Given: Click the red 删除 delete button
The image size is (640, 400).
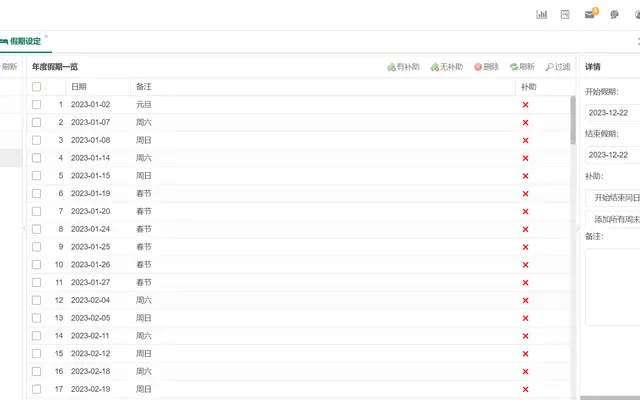Looking at the screenshot, I should (487, 67).
